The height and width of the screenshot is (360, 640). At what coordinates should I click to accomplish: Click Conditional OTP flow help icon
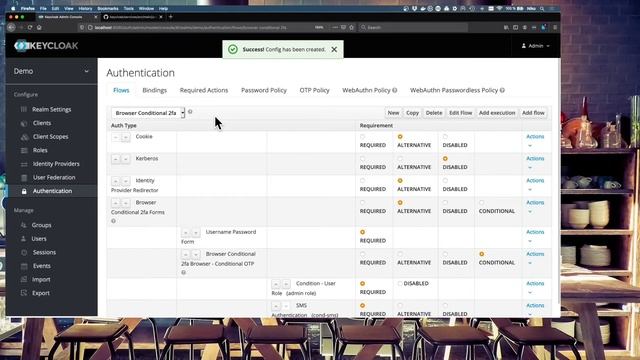(184, 272)
